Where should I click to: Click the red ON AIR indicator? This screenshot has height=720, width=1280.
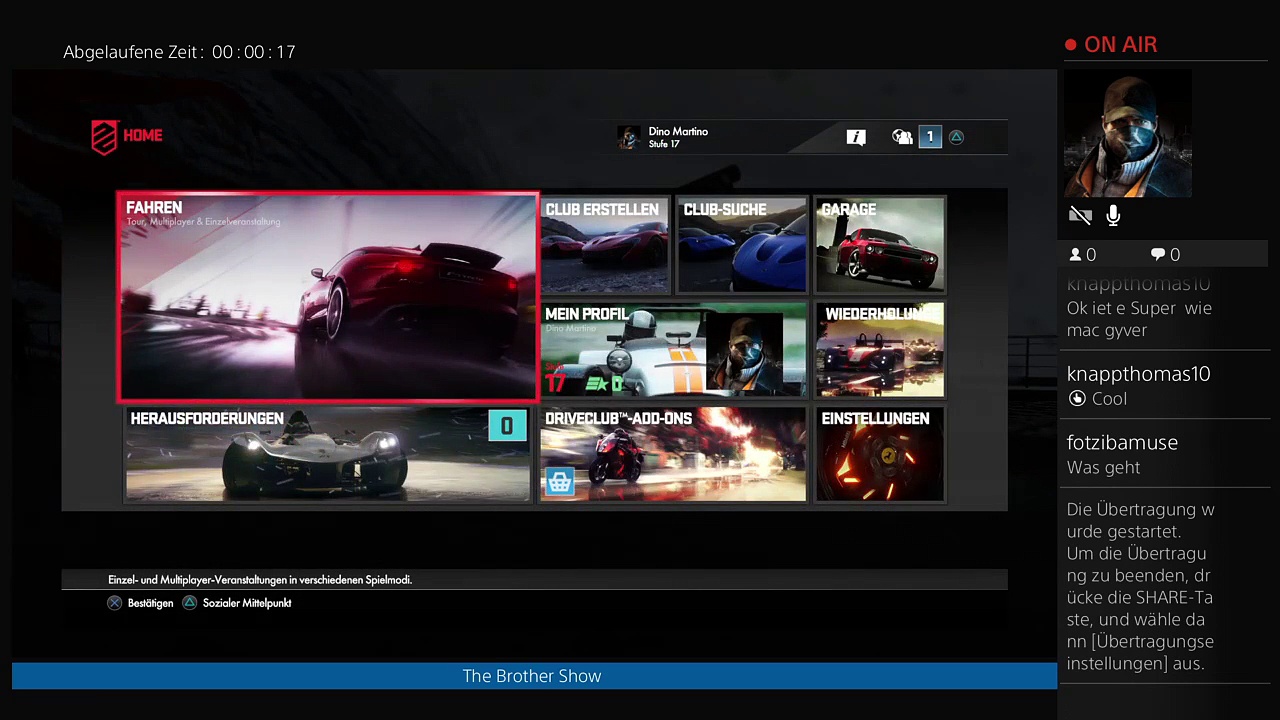click(x=1111, y=45)
